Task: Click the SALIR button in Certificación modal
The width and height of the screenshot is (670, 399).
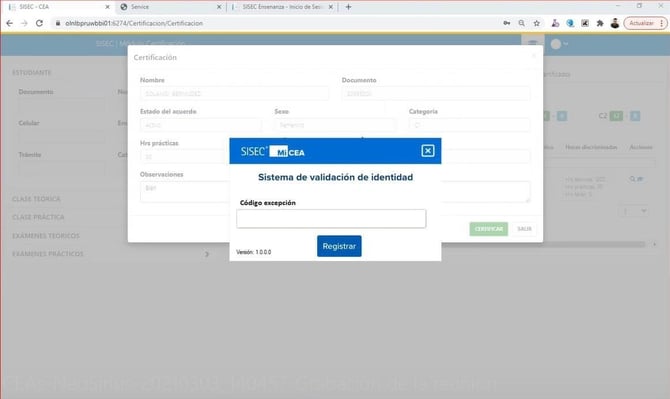Action: pos(524,229)
